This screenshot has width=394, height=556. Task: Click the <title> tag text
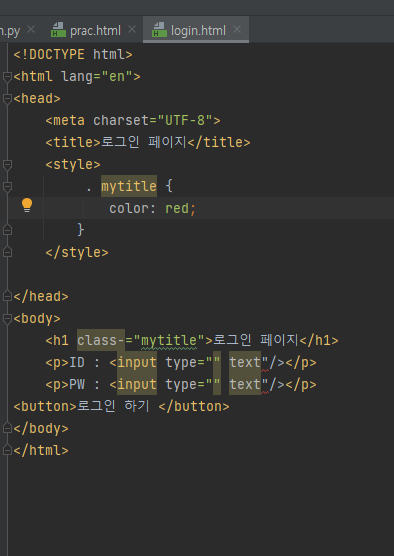[x=73, y=143]
